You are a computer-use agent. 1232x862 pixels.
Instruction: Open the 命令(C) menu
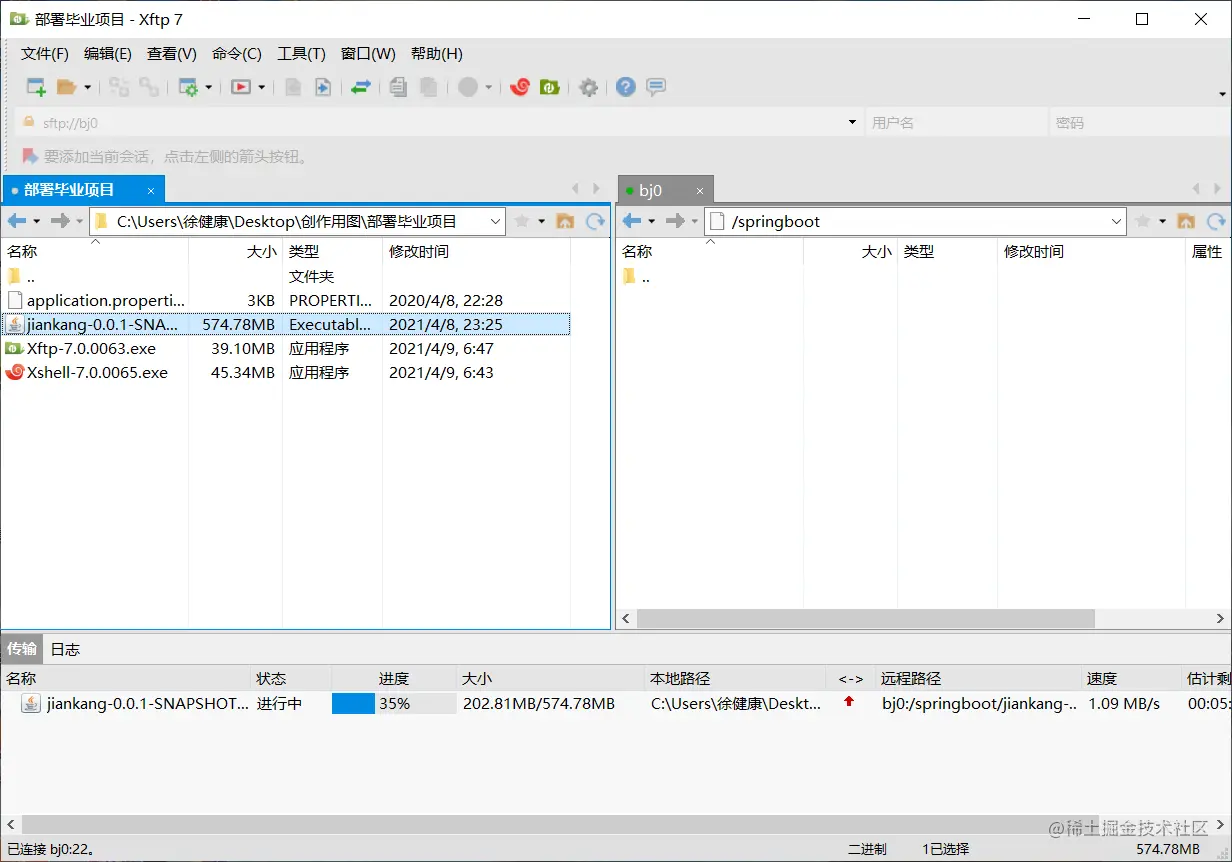pyautogui.click(x=237, y=54)
